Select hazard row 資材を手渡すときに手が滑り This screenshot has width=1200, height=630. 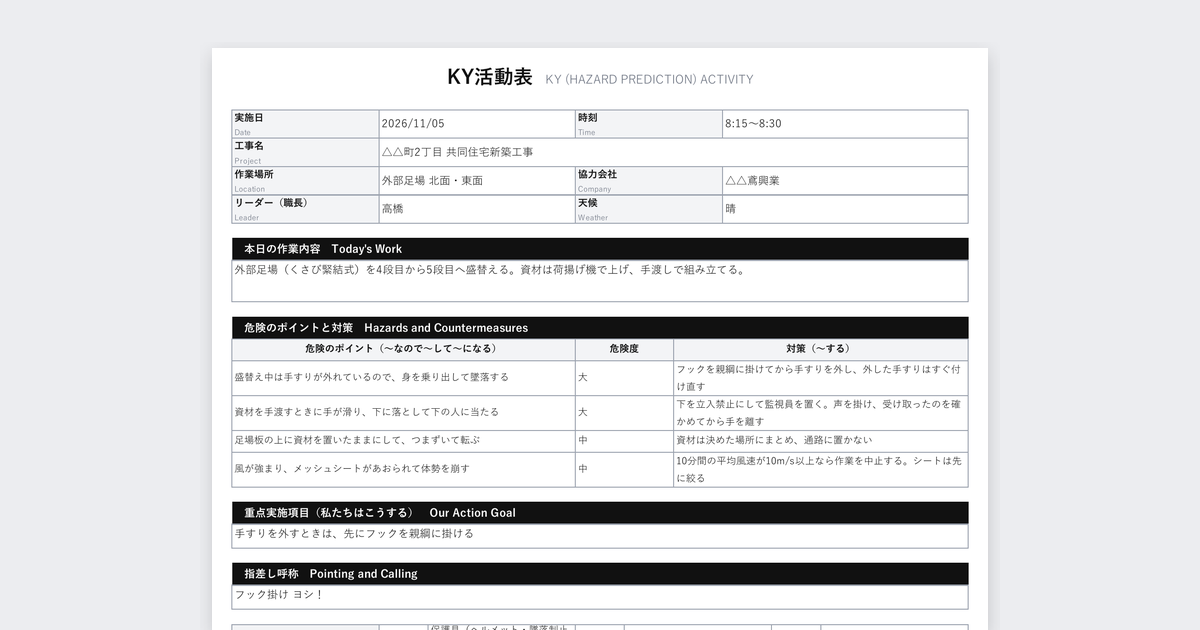coord(366,412)
